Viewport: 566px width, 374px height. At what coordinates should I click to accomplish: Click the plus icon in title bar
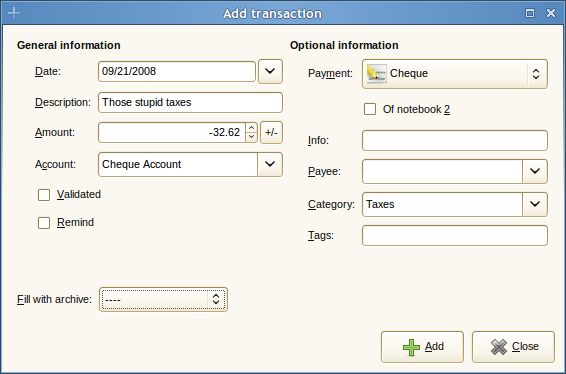14,13
